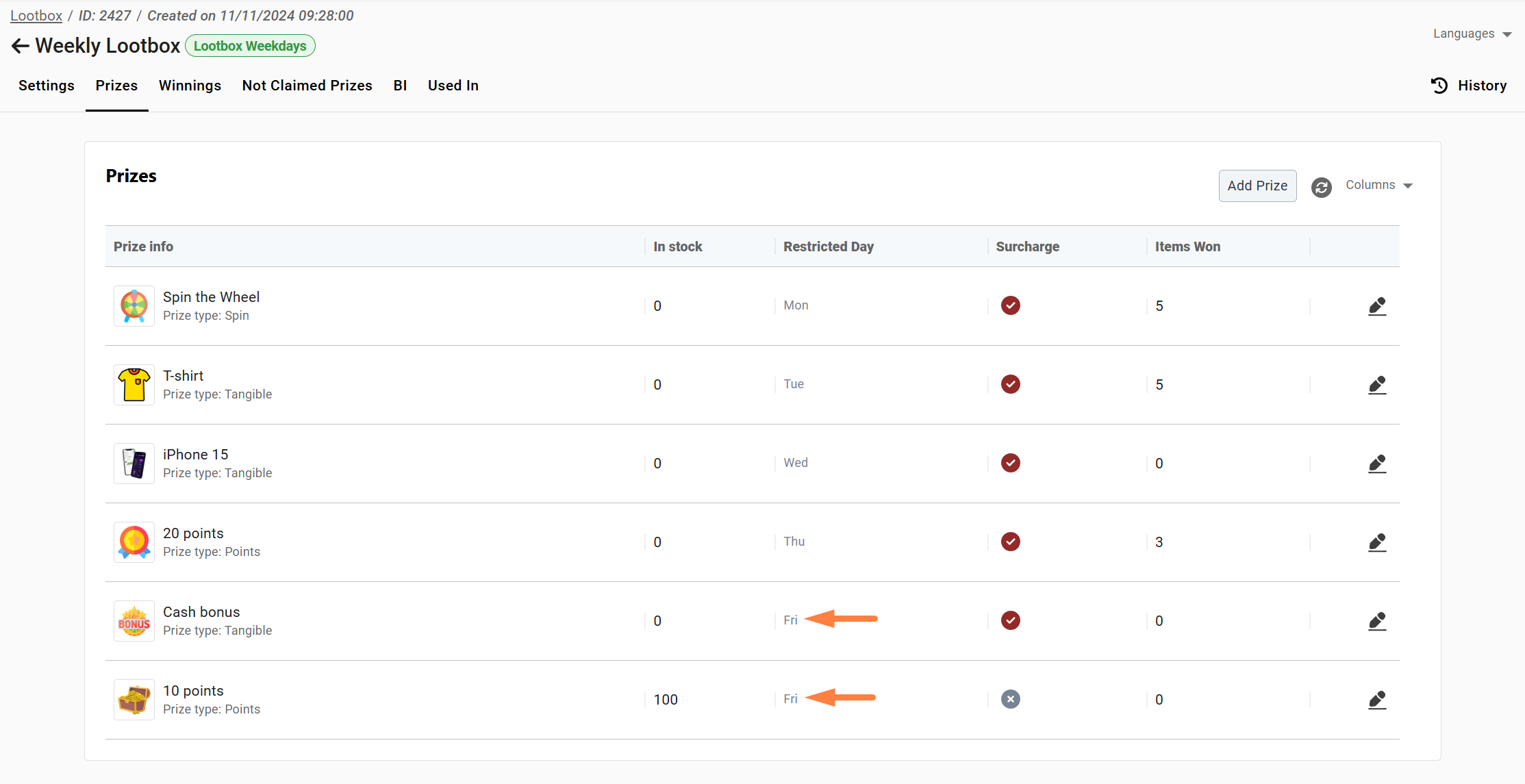Screen dimensions: 1525x784
Task: Click the edit pencil for T-shirt
Action: [x=1377, y=385]
